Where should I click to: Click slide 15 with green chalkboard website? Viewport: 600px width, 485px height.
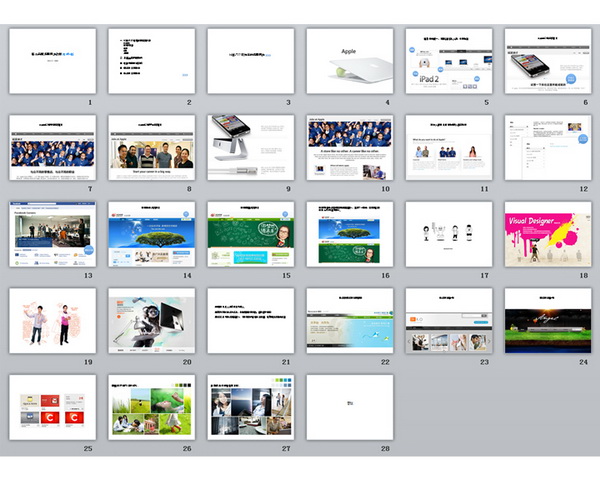tap(250, 234)
